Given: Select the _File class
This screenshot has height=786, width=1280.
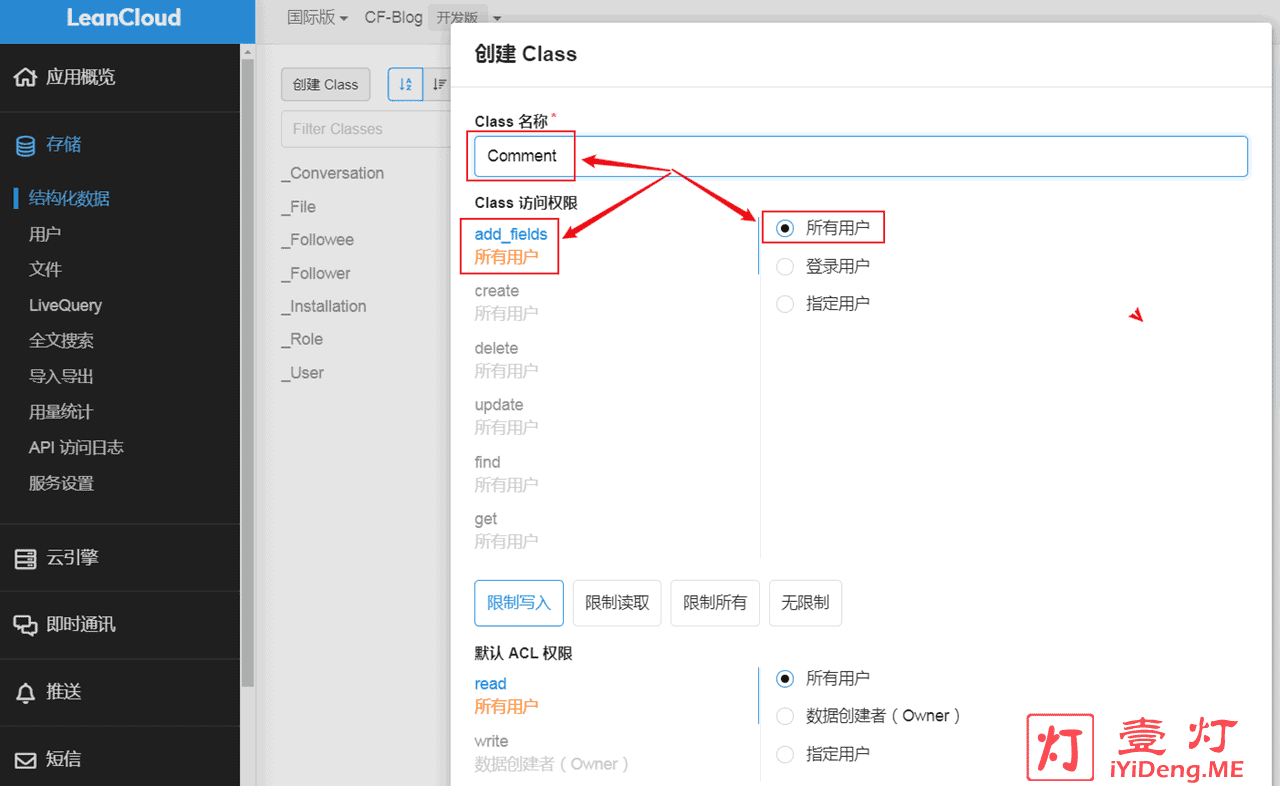Looking at the screenshot, I should coord(299,207).
